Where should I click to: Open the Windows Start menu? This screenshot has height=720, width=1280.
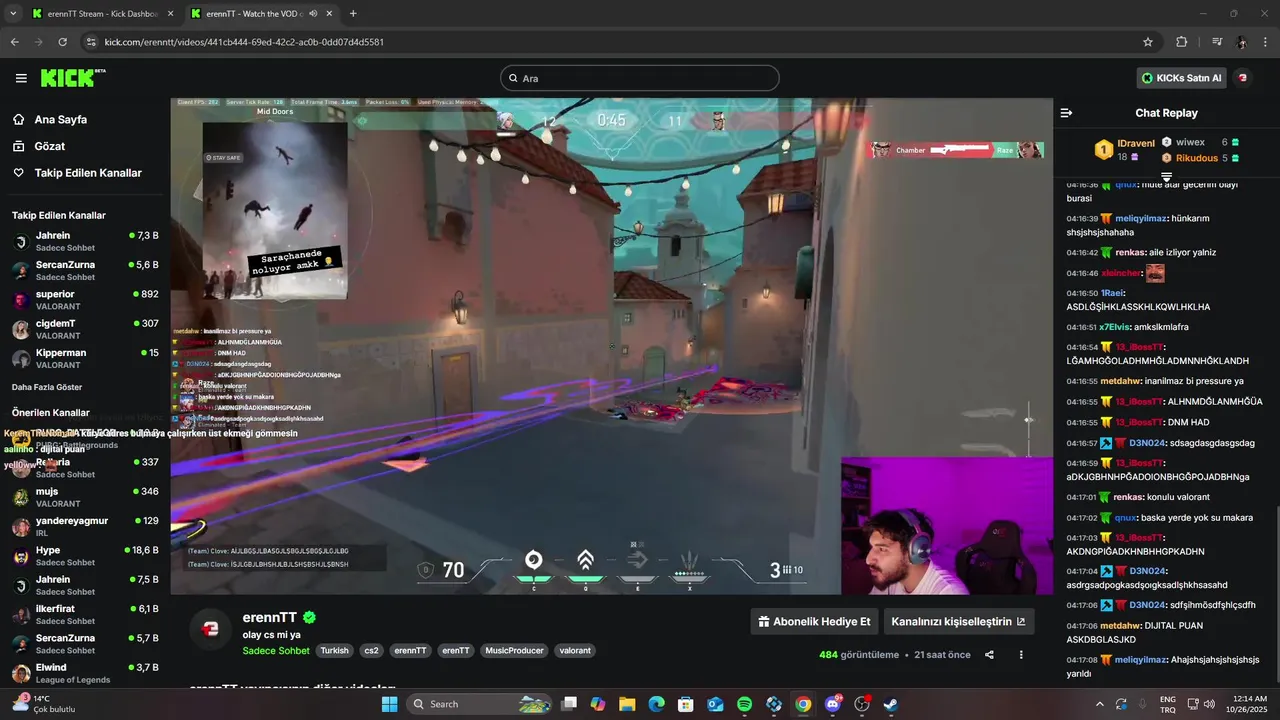click(x=389, y=704)
